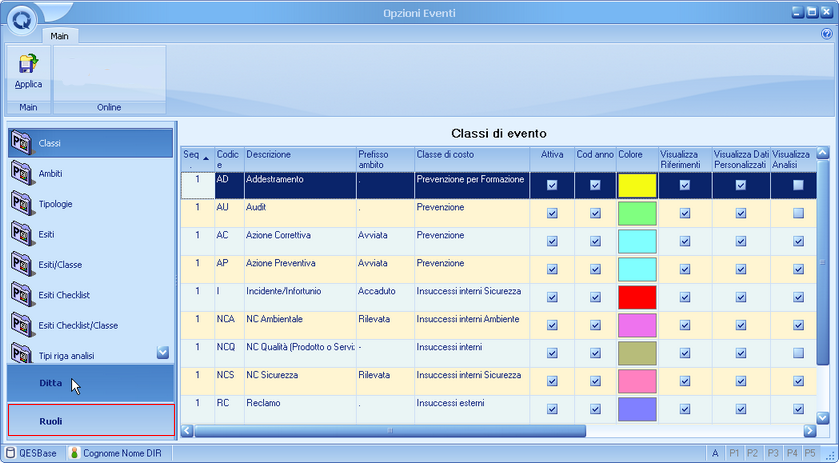Select the Classi navigation item
The image size is (839, 463).
tap(90, 143)
